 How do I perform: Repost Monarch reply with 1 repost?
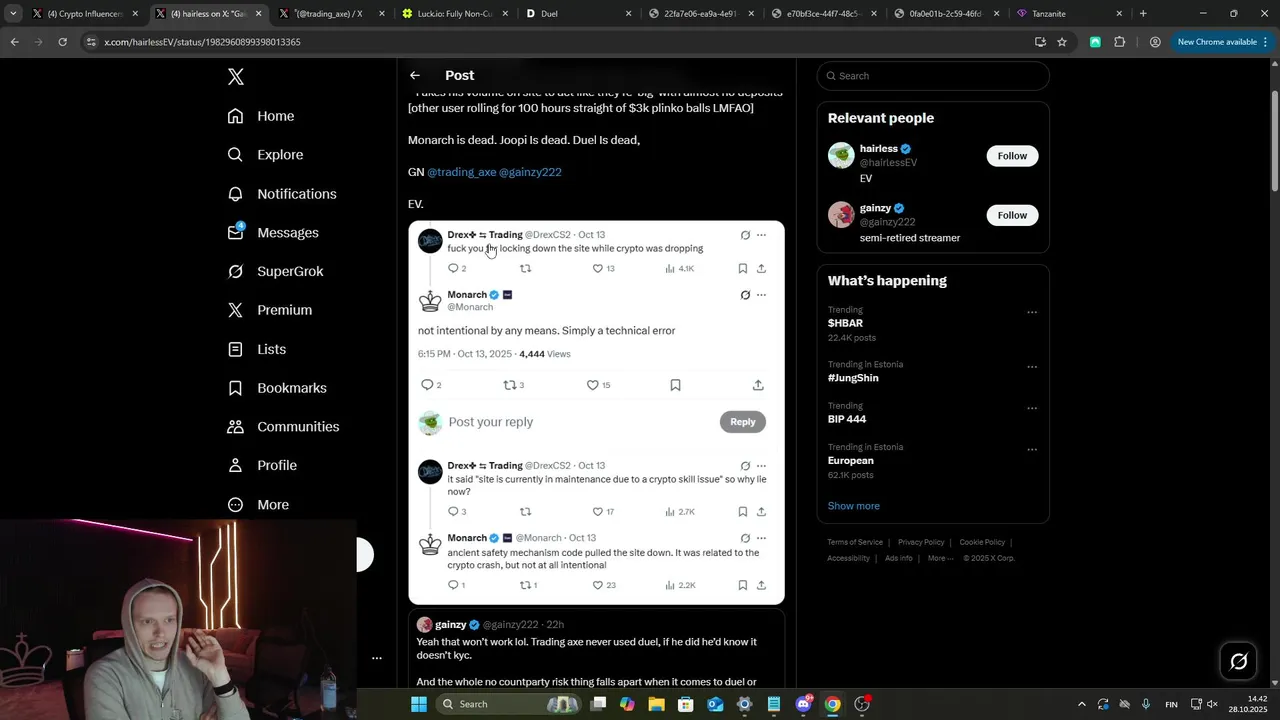click(x=528, y=585)
